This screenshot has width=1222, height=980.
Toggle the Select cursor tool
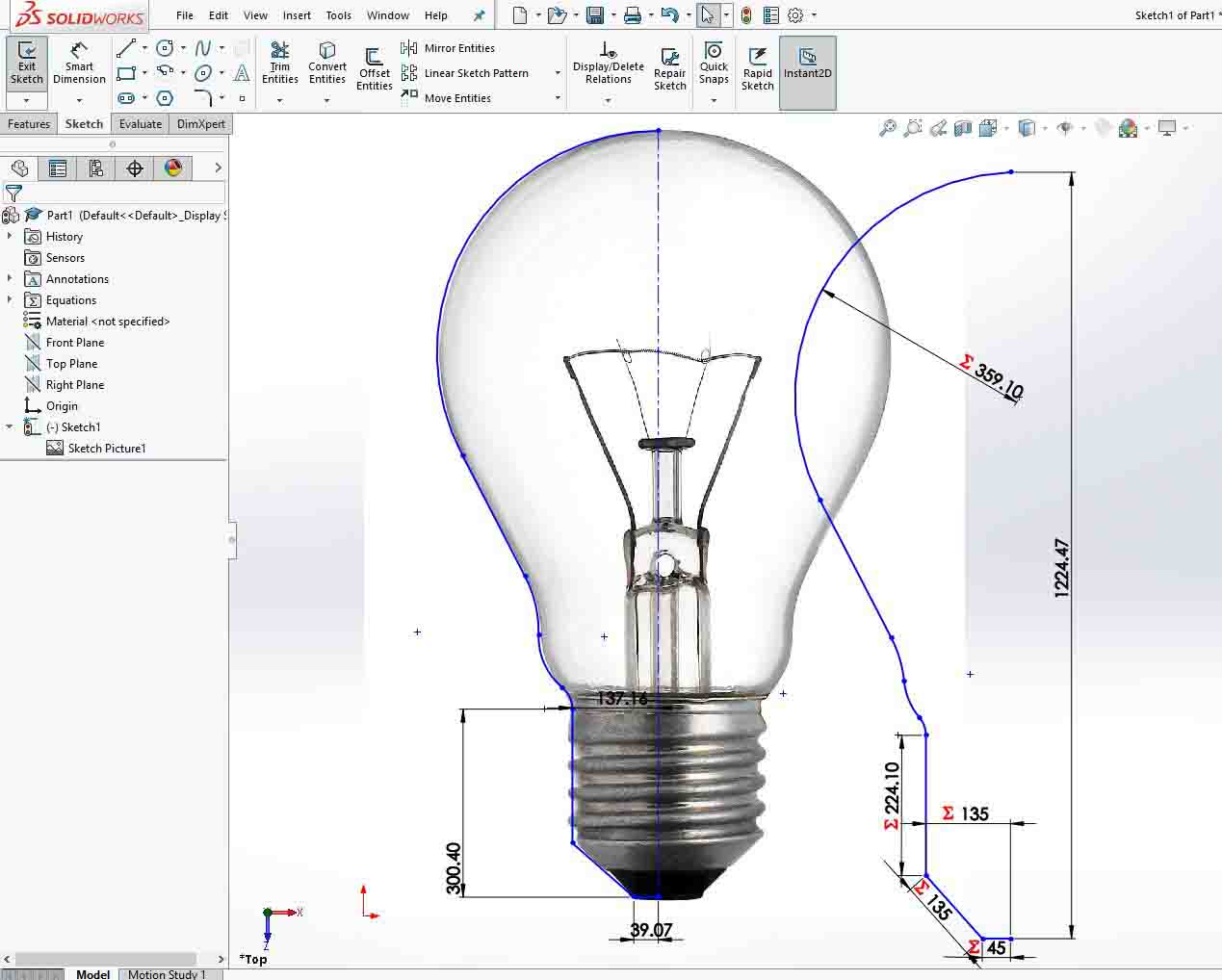(x=708, y=15)
